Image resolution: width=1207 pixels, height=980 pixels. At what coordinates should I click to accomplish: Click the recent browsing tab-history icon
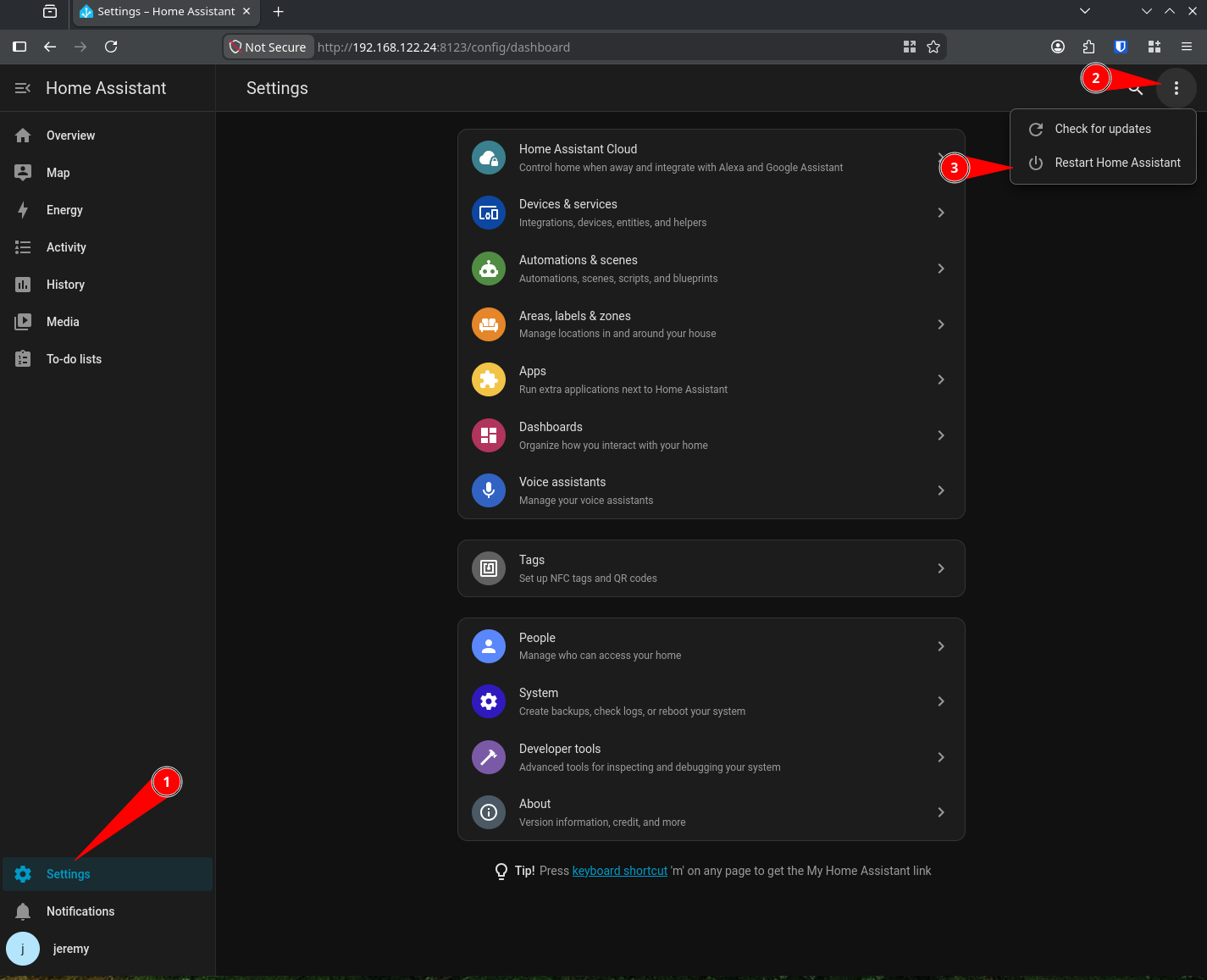click(x=50, y=11)
